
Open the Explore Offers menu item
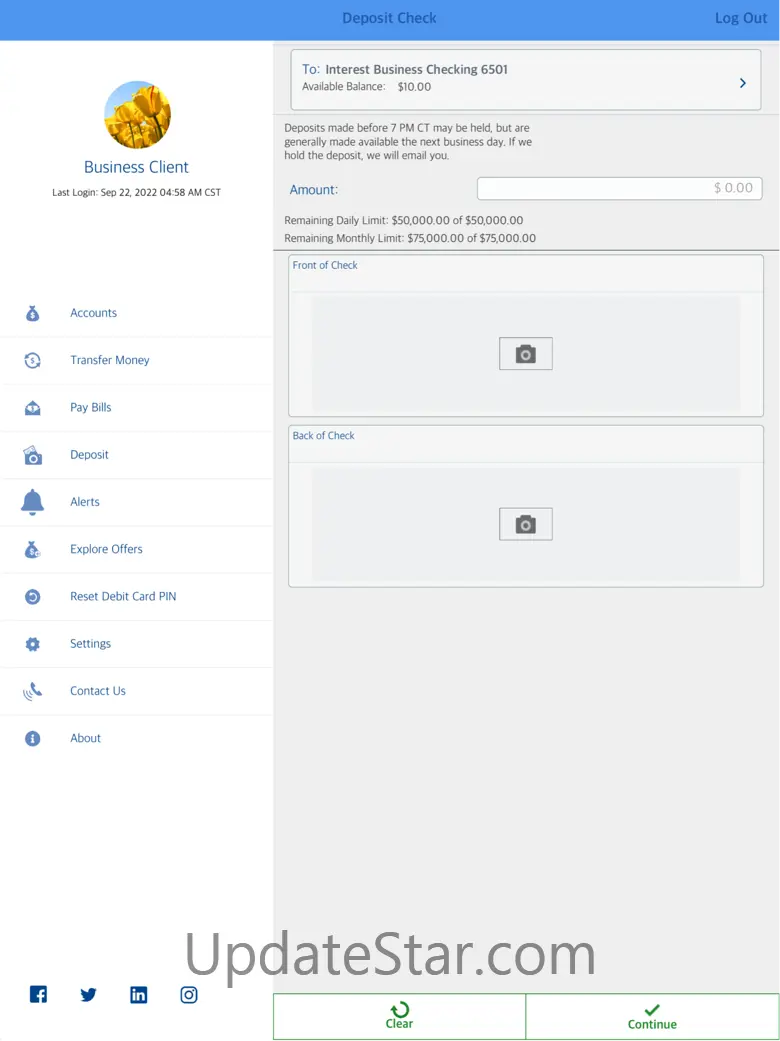(x=136, y=550)
